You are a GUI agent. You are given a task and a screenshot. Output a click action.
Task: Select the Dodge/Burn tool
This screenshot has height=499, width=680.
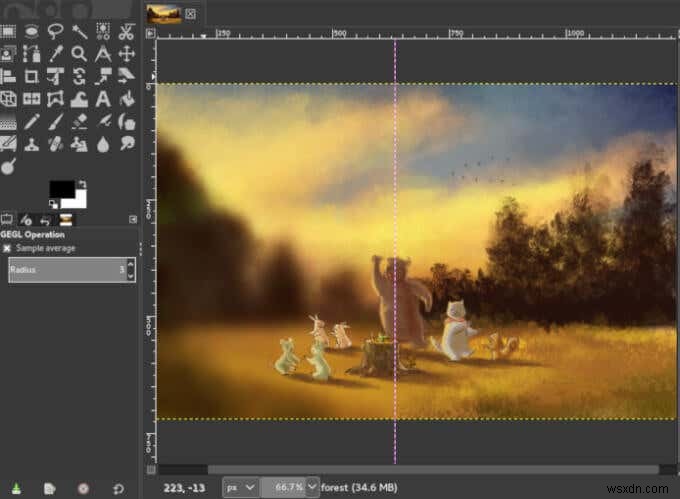(8, 166)
